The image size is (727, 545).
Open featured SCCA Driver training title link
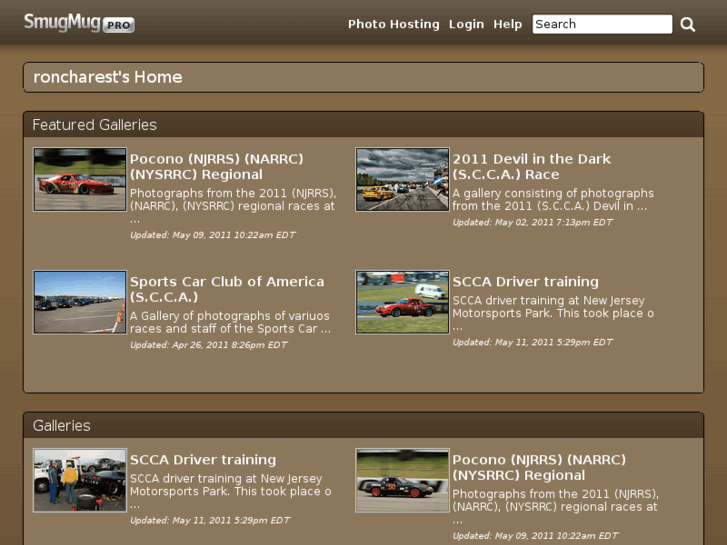525,282
